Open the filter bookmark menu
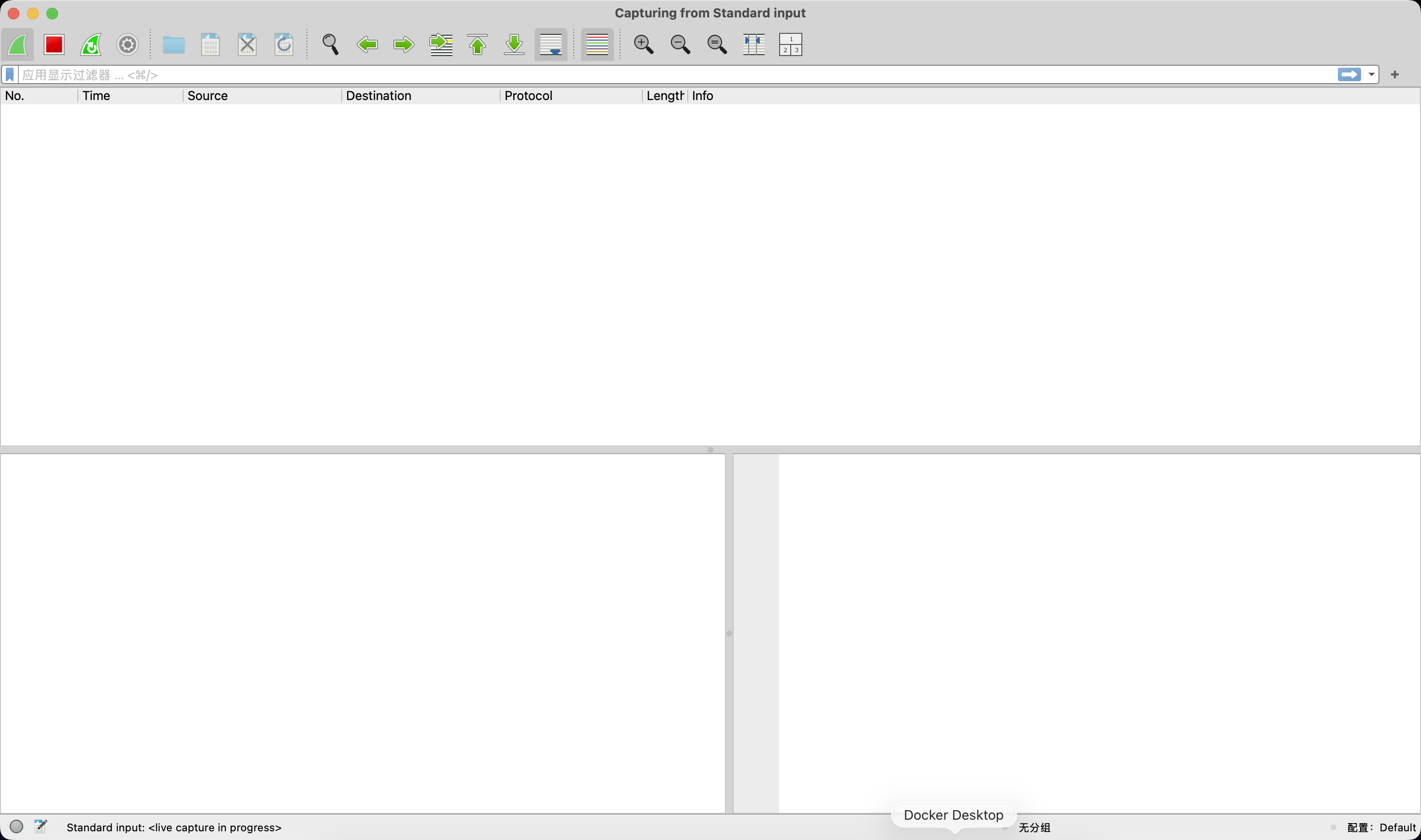Viewport: 1421px width, 840px height. click(x=10, y=75)
